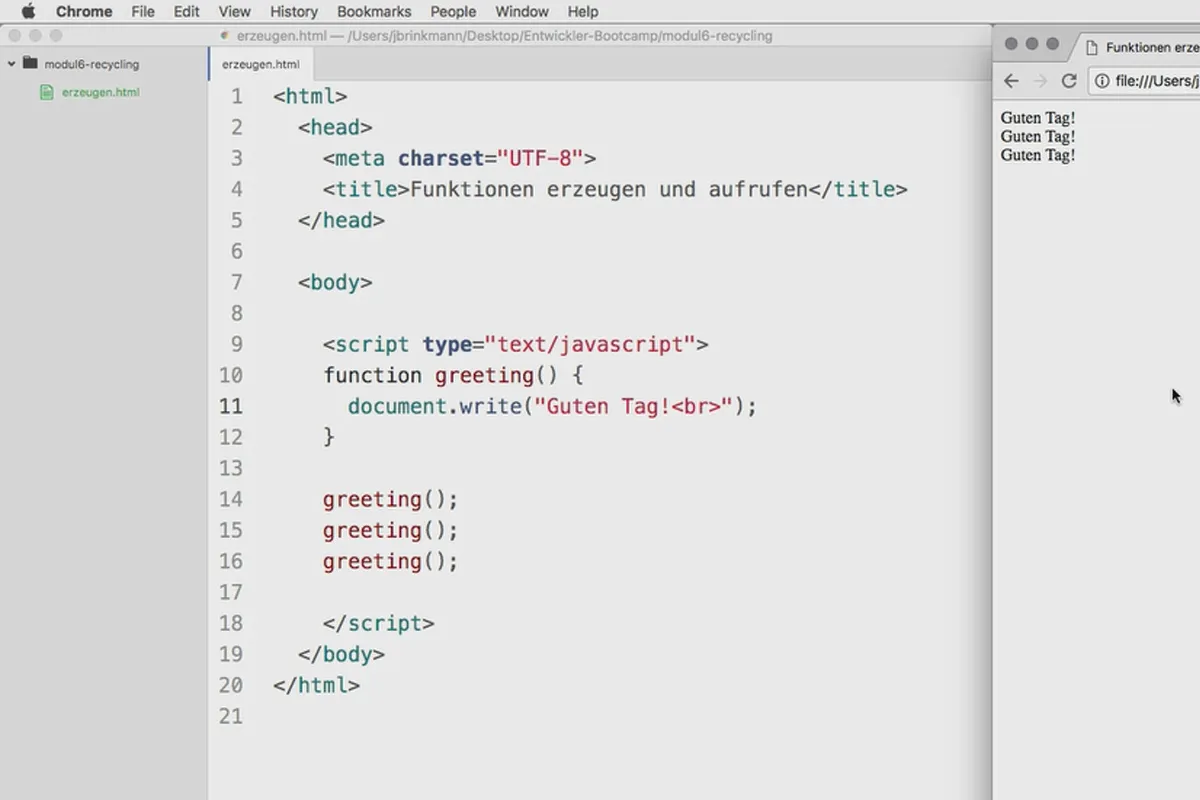The image size is (1200, 800).
Task: Open the People menu
Action: tap(453, 12)
